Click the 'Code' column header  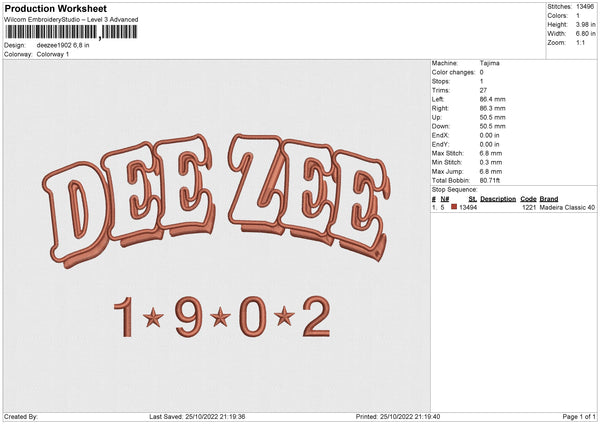(x=528, y=199)
